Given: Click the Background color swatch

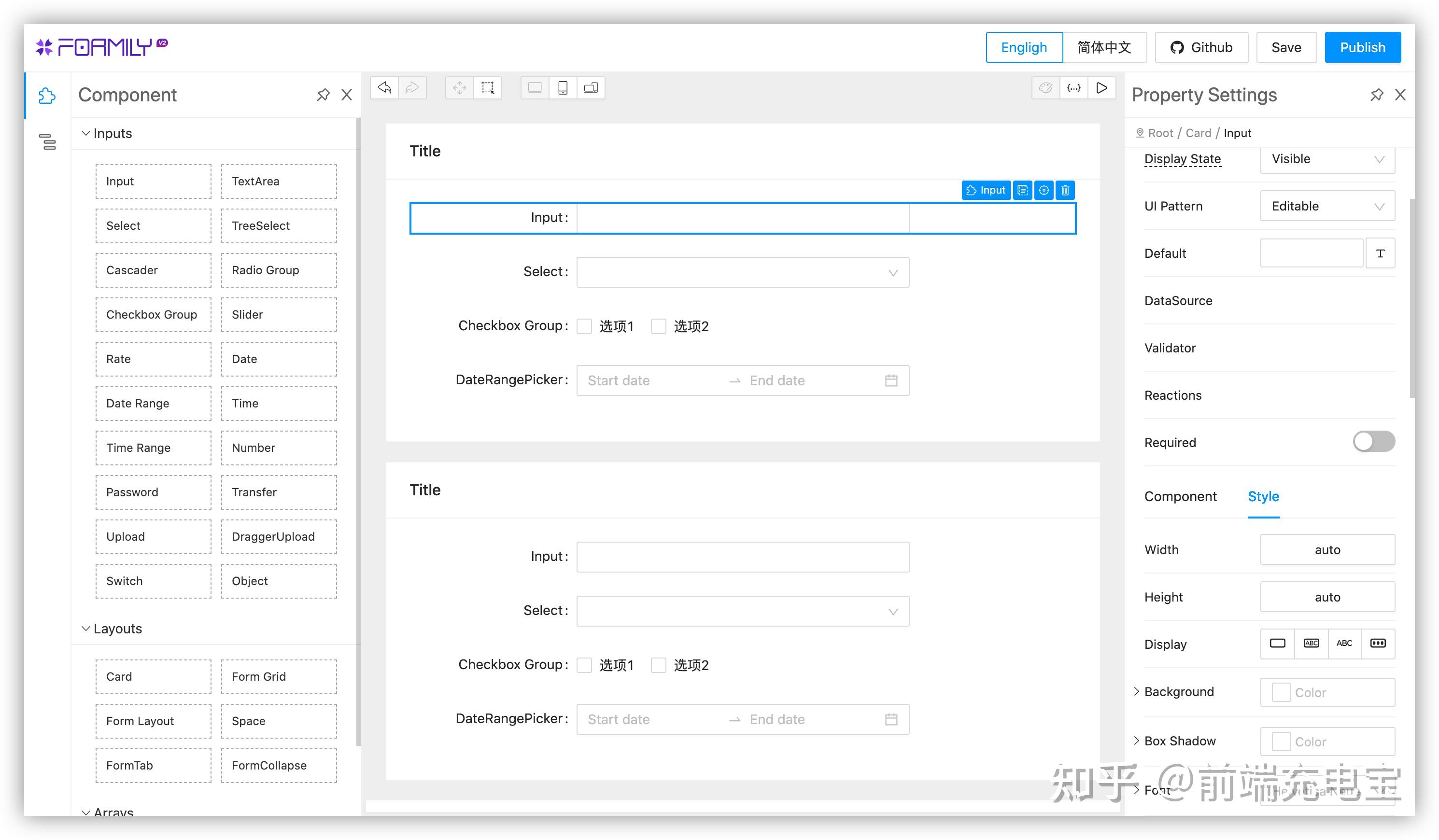Looking at the screenshot, I should [1281, 692].
